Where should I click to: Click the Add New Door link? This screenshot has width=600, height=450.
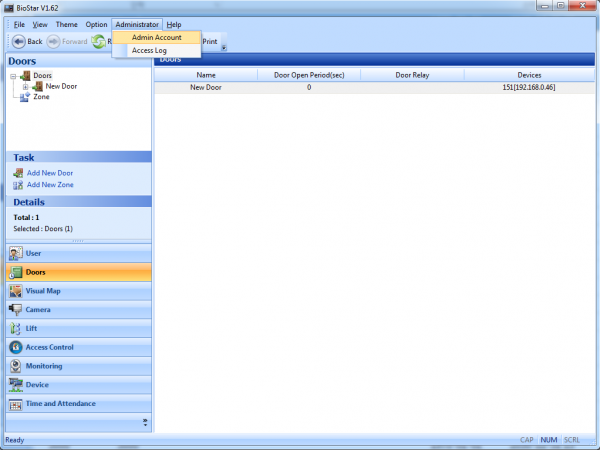click(49, 173)
